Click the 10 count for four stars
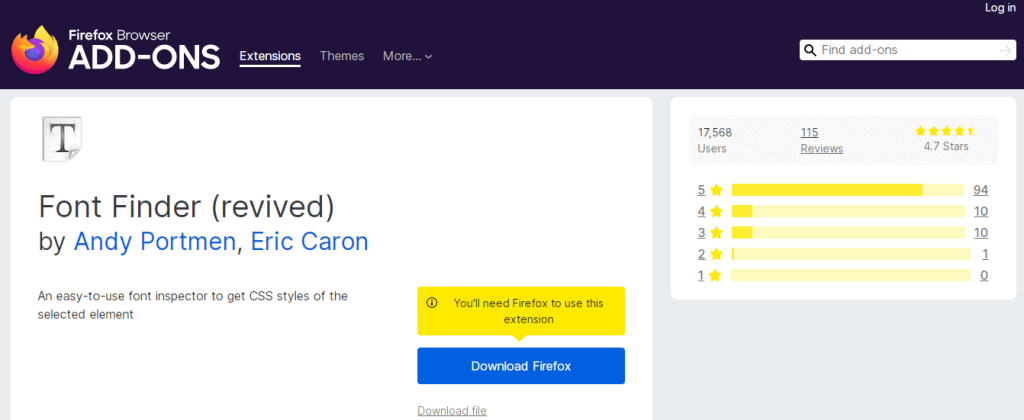This screenshot has width=1024, height=420. pyautogui.click(x=980, y=212)
